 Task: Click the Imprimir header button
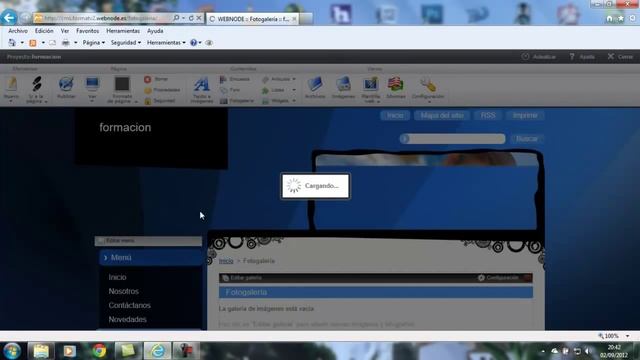click(525, 116)
